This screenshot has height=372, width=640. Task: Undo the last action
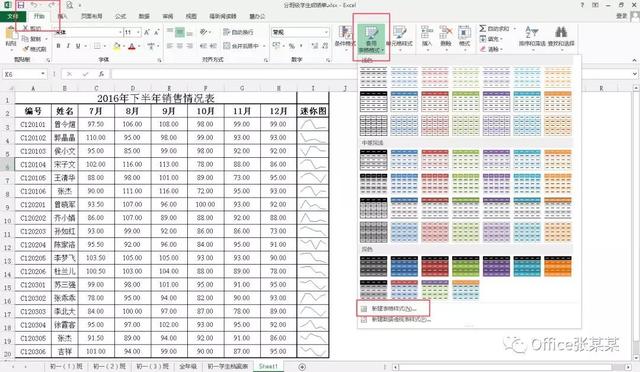click(34, 5)
